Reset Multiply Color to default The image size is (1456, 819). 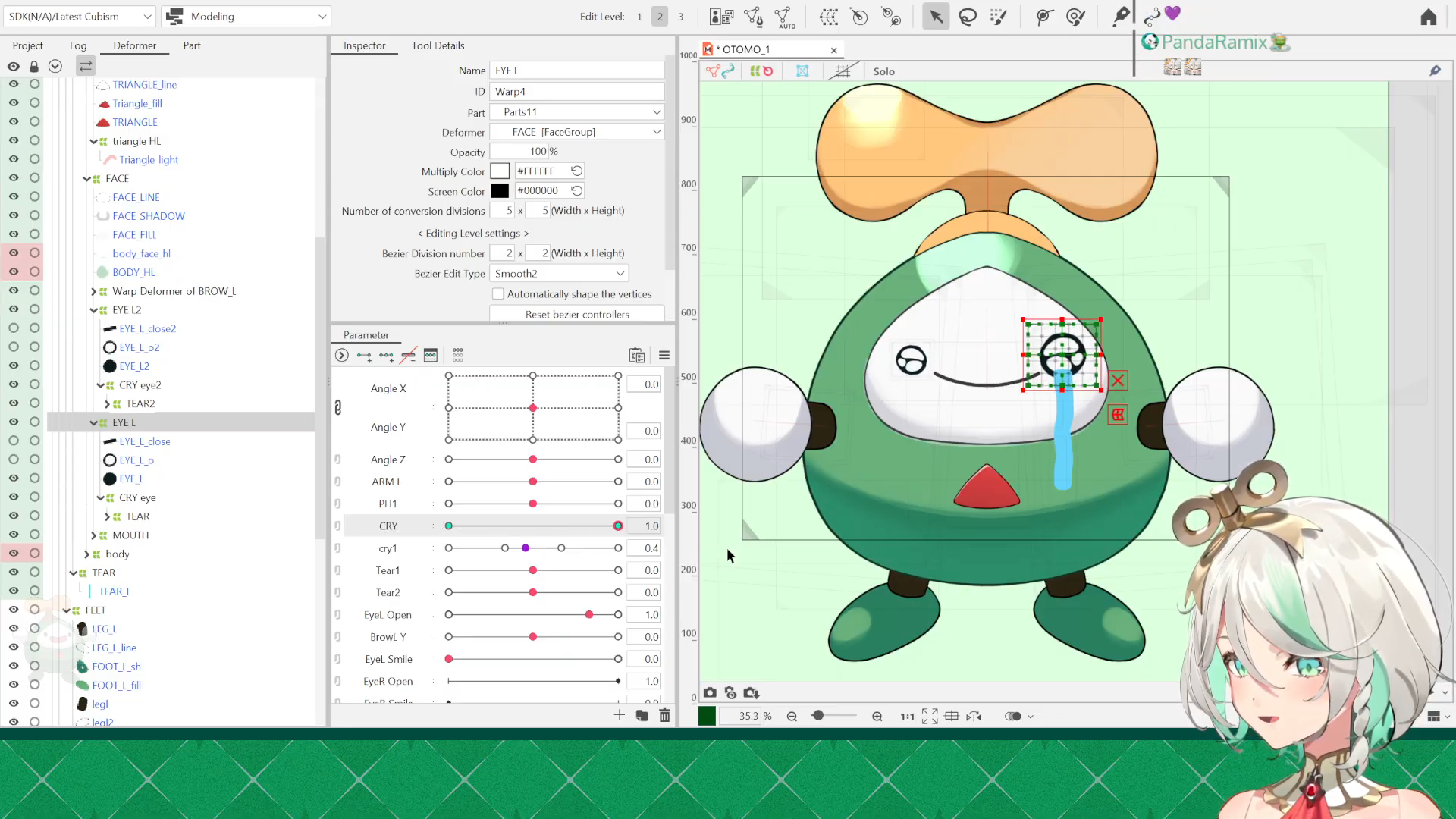[x=576, y=171]
